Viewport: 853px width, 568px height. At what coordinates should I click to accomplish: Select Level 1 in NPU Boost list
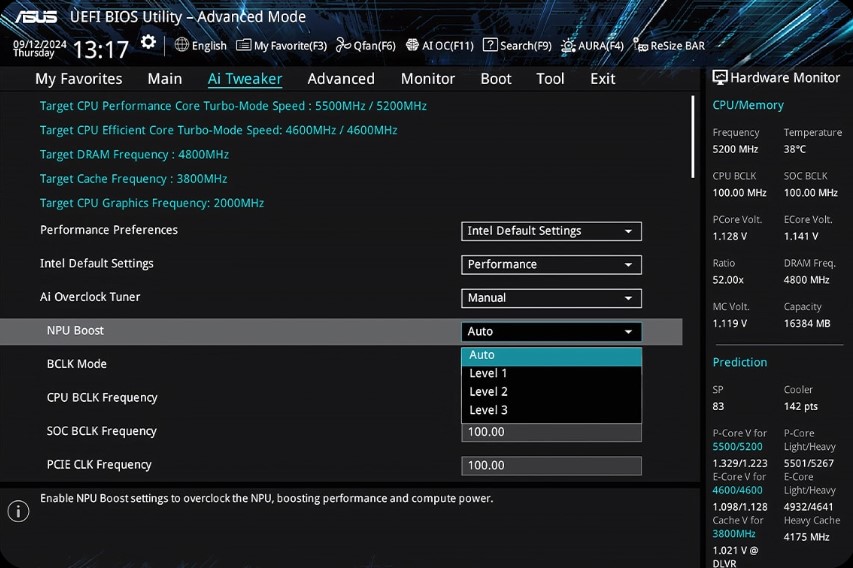click(x=489, y=374)
